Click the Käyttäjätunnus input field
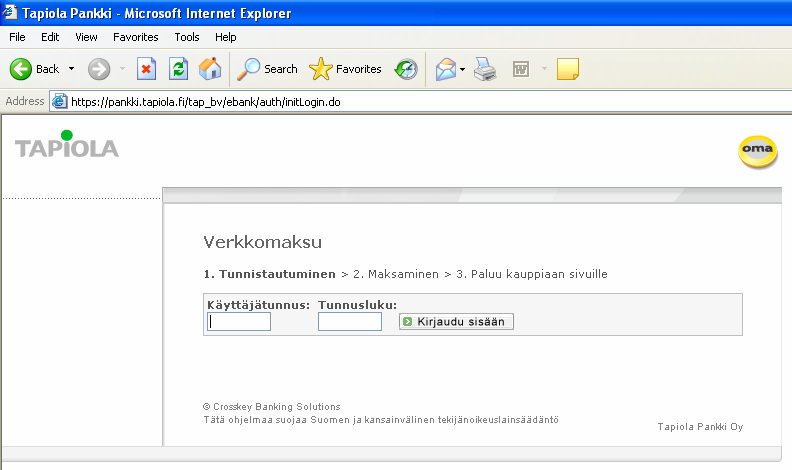This screenshot has width=792, height=470. pyautogui.click(x=239, y=322)
